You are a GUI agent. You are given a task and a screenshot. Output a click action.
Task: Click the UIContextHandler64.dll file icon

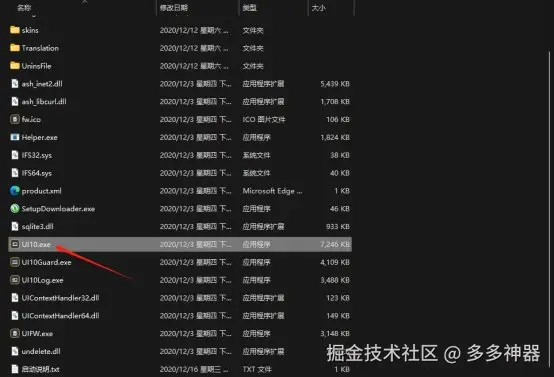pos(14,316)
